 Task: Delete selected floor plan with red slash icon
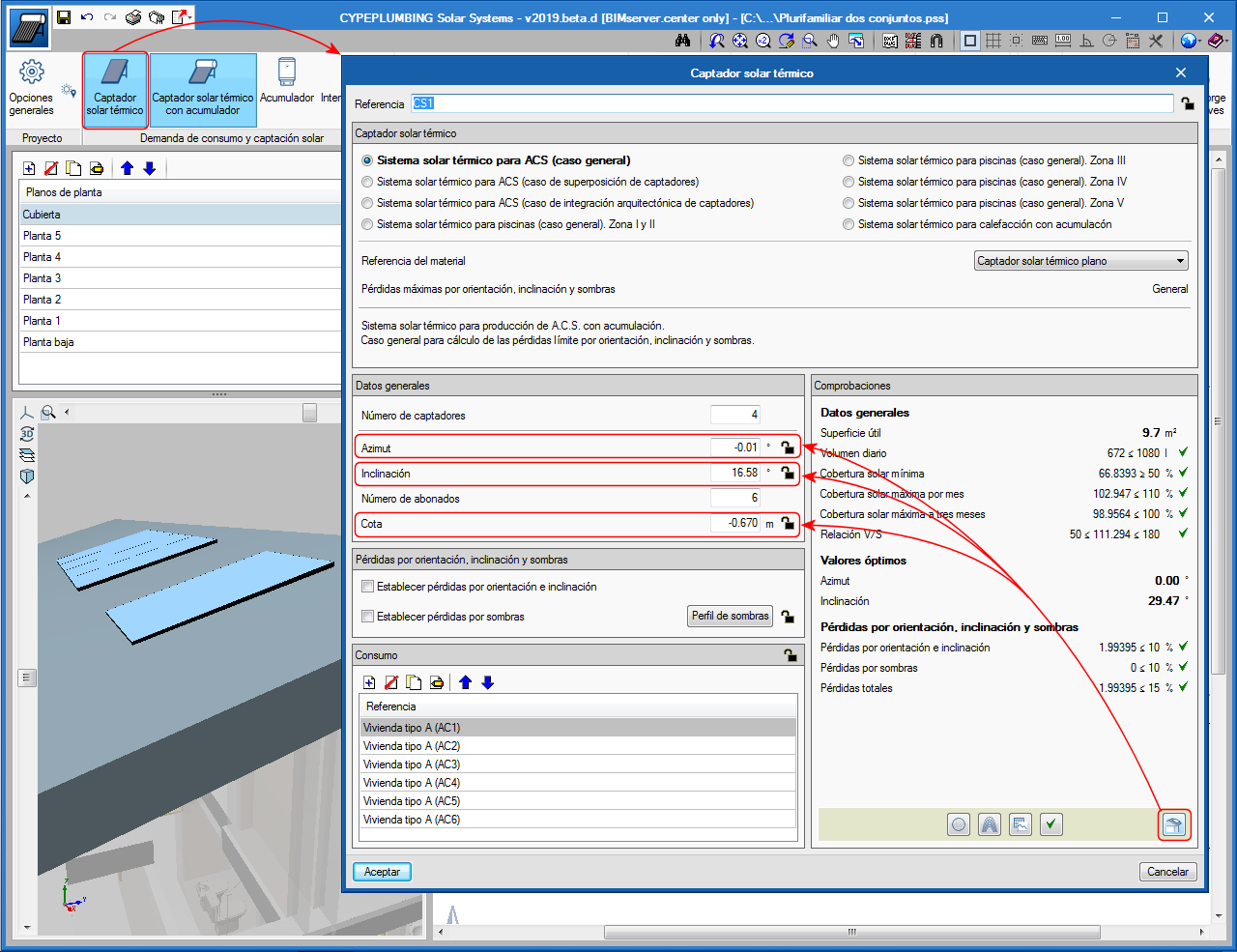(x=51, y=168)
